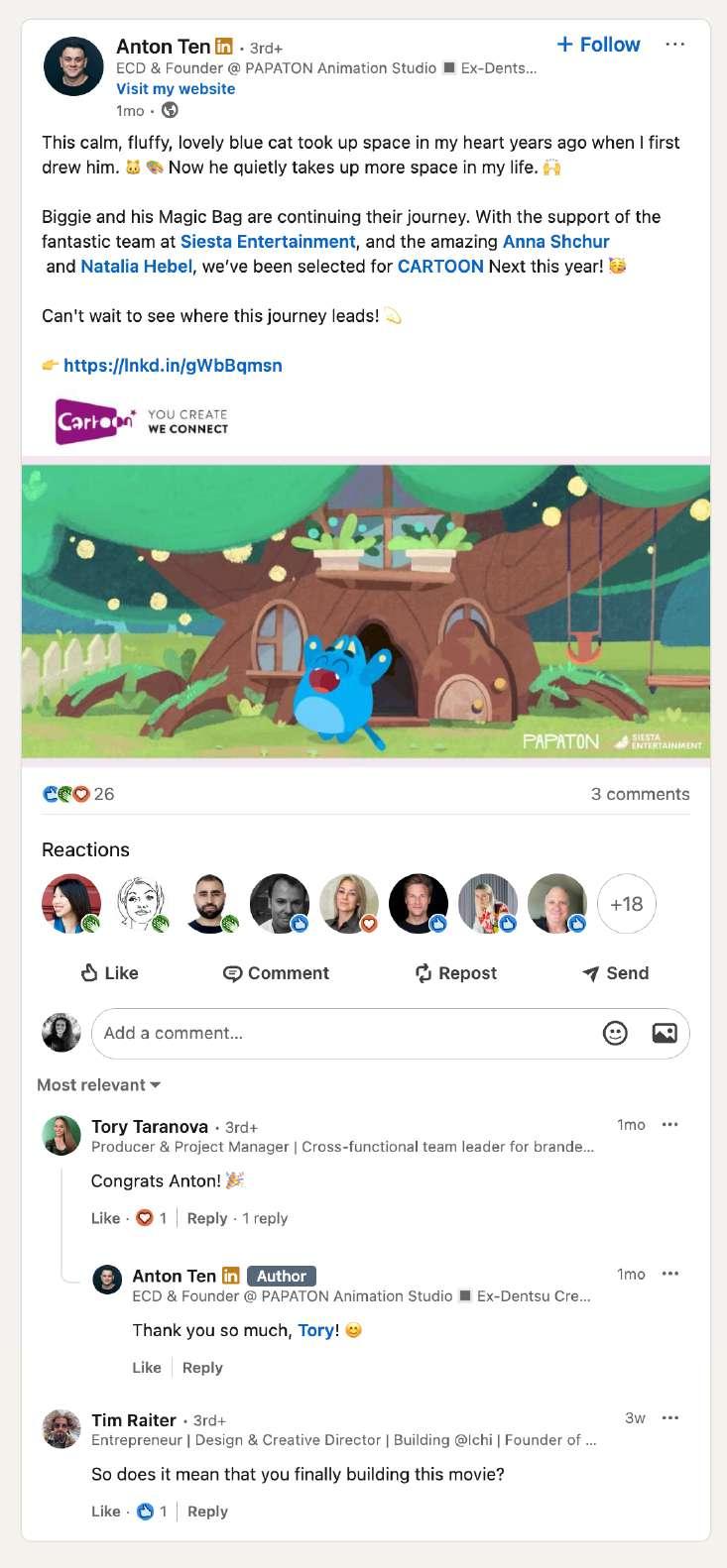Open the post options three-dot menu
This screenshot has width=727, height=1568.
[674, 45]
